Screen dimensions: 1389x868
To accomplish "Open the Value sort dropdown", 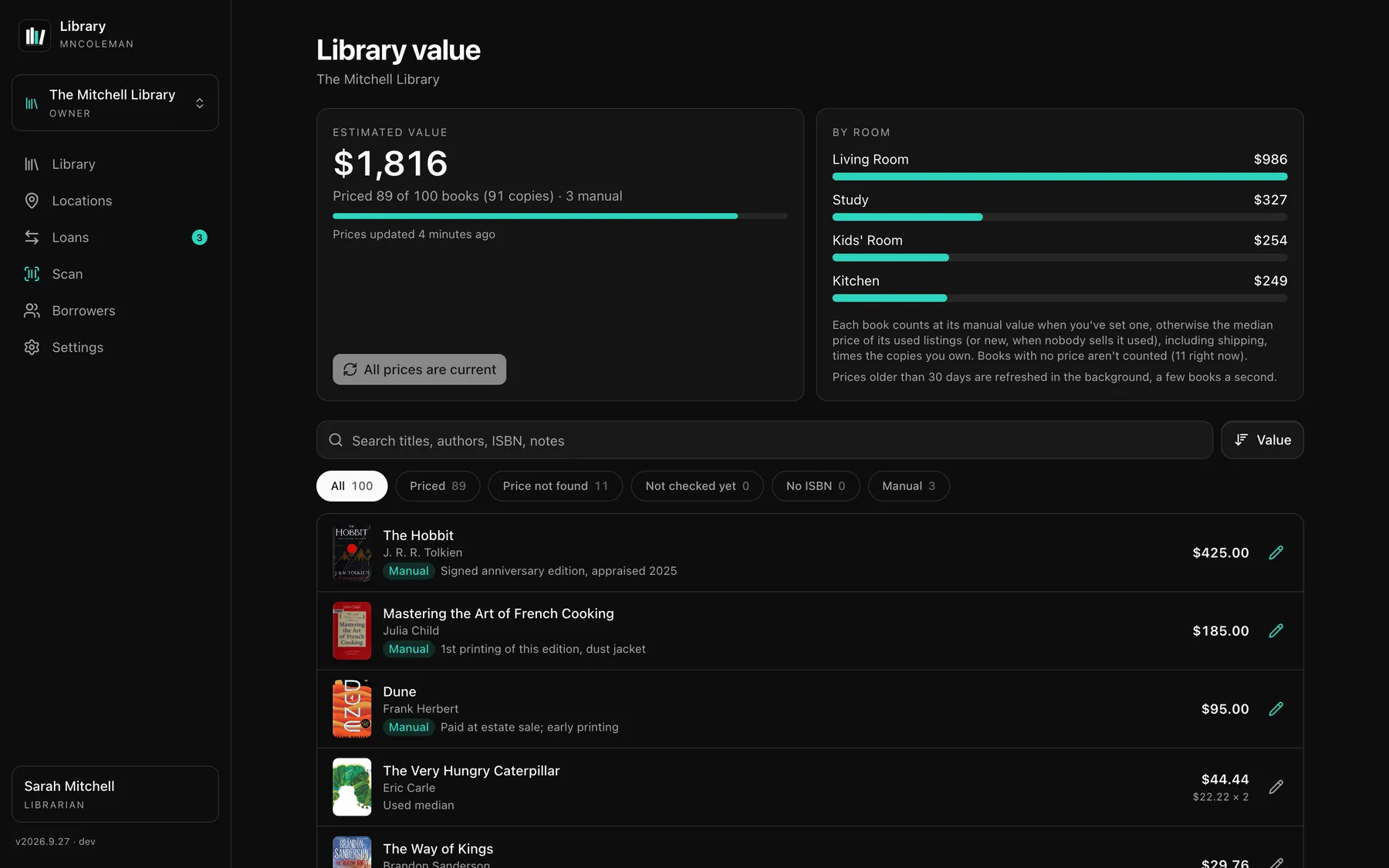I will pos(1262,440).
